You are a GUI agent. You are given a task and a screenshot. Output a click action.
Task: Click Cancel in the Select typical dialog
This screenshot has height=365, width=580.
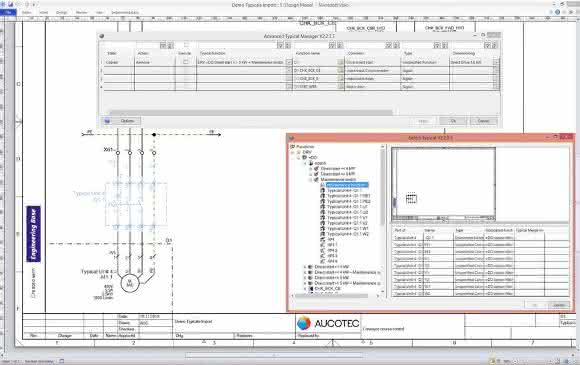tap(559, 305)
